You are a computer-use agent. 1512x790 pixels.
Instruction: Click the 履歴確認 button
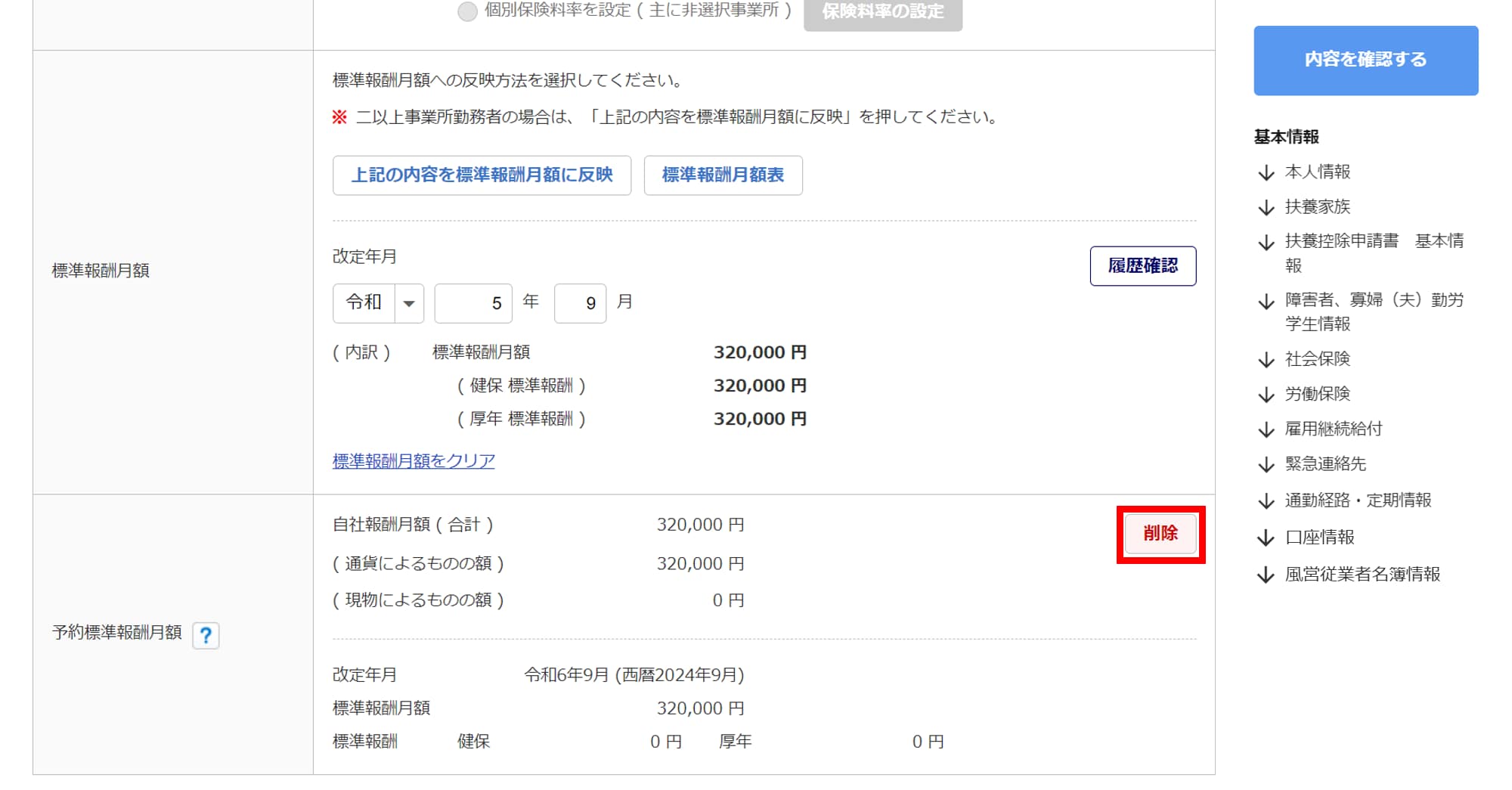(1142, 266)
